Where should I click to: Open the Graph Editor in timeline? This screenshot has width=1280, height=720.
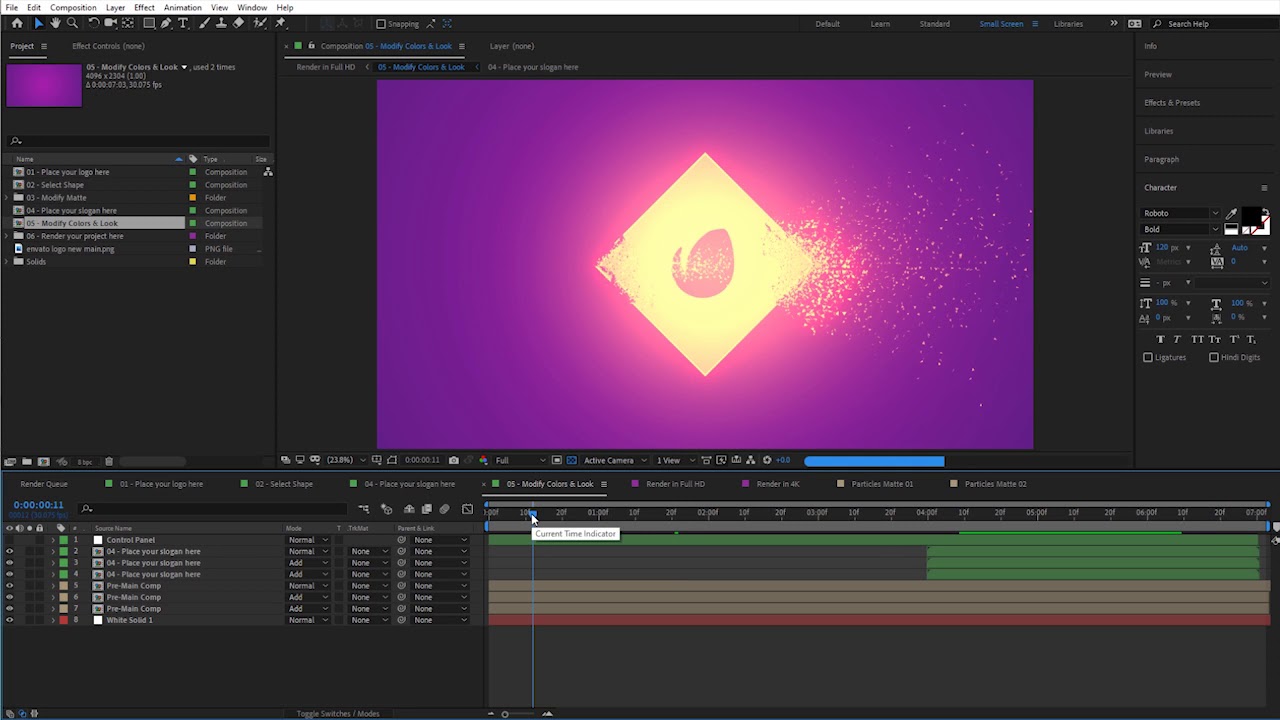pyautogui.click(x=467, y=509)
